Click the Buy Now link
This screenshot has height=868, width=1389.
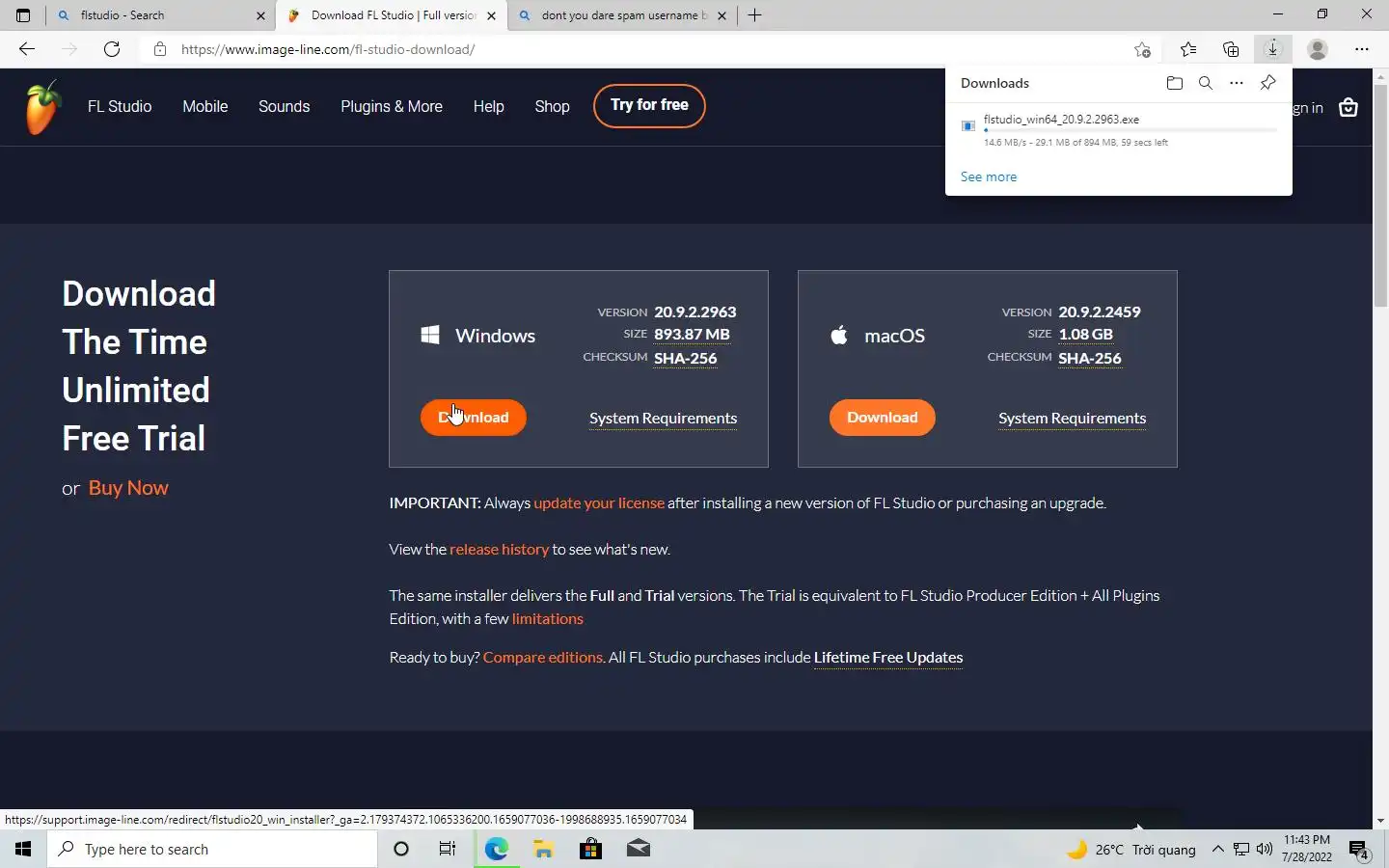[128, 488]
